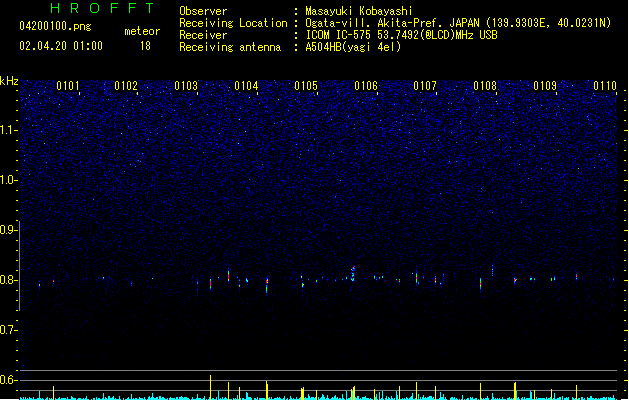Click the meteor count 18
Viewport: 629px width, 400px height.
[x=145, y=46]
